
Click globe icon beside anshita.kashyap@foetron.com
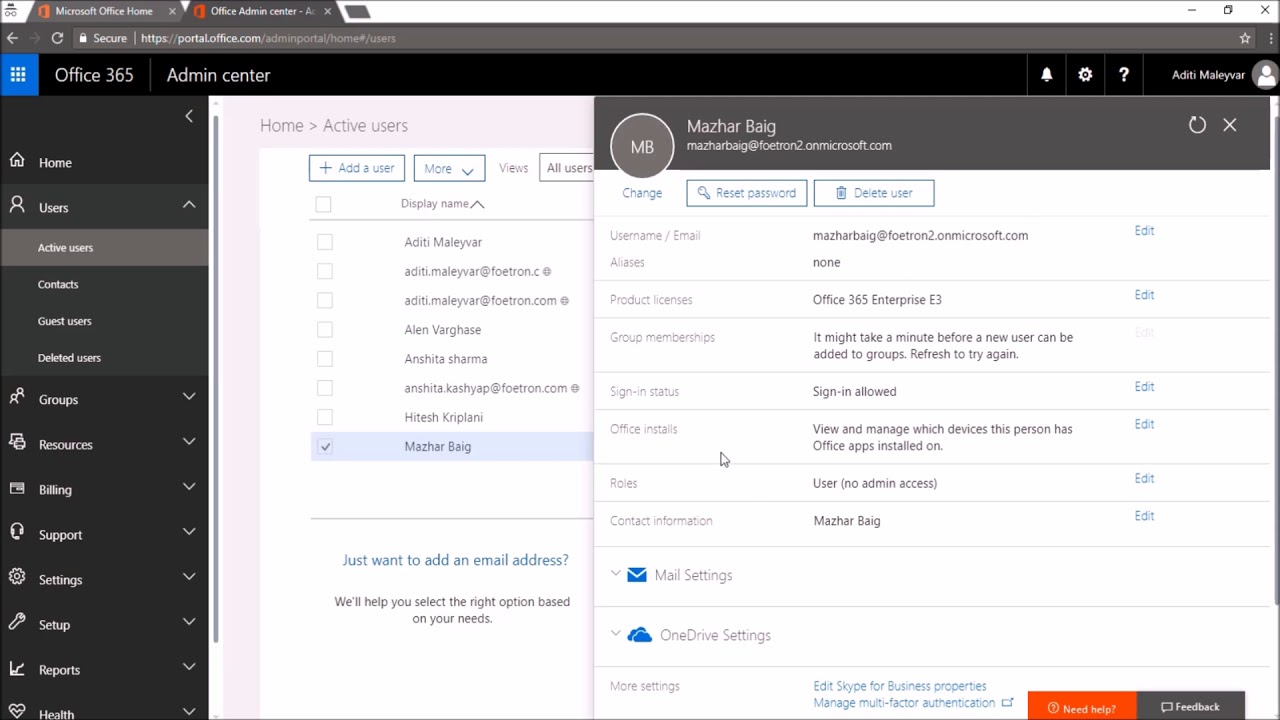tap(575, 388)
